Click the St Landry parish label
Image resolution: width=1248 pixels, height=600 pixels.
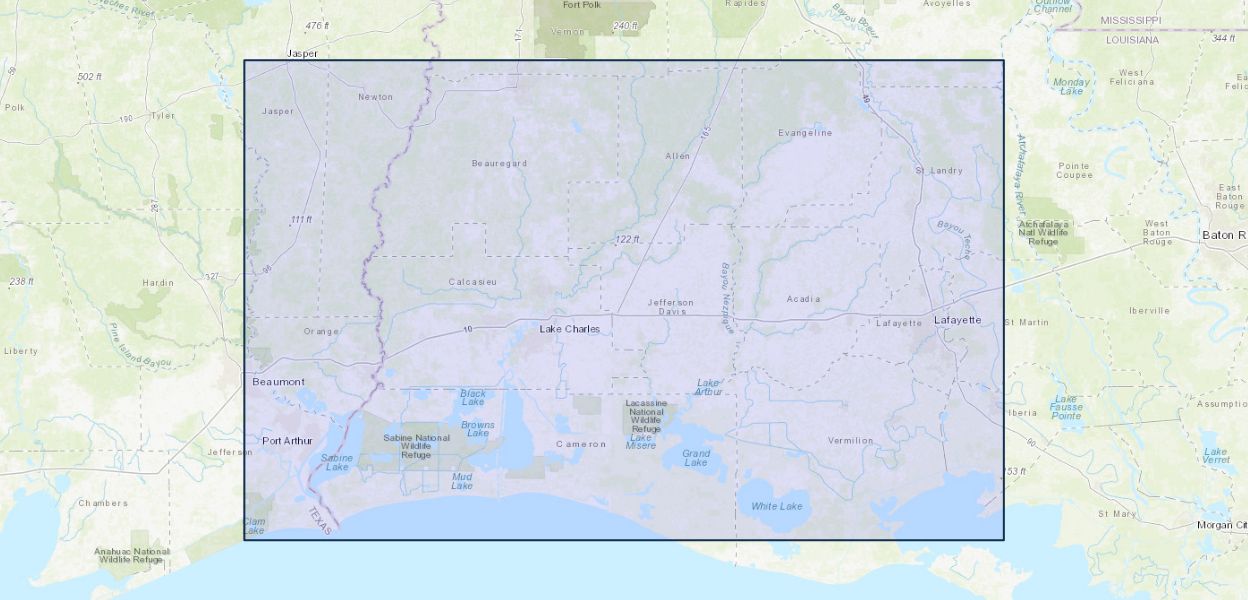(x=939, y=171)
